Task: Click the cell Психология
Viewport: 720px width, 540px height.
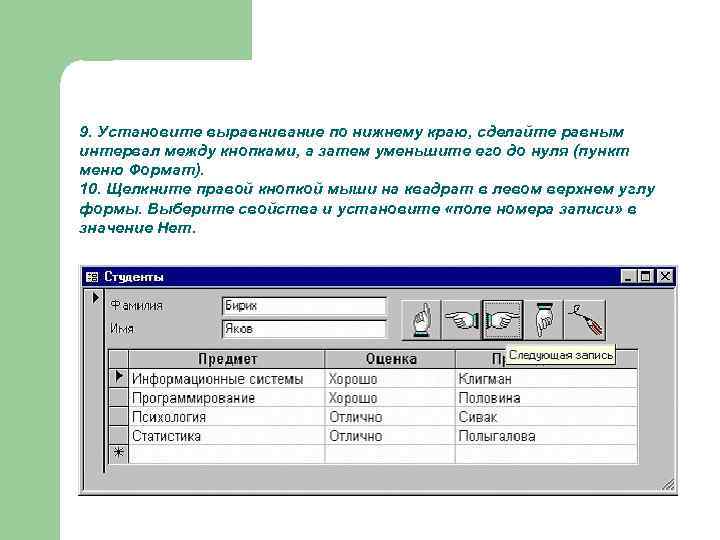Action: point(227,417)
